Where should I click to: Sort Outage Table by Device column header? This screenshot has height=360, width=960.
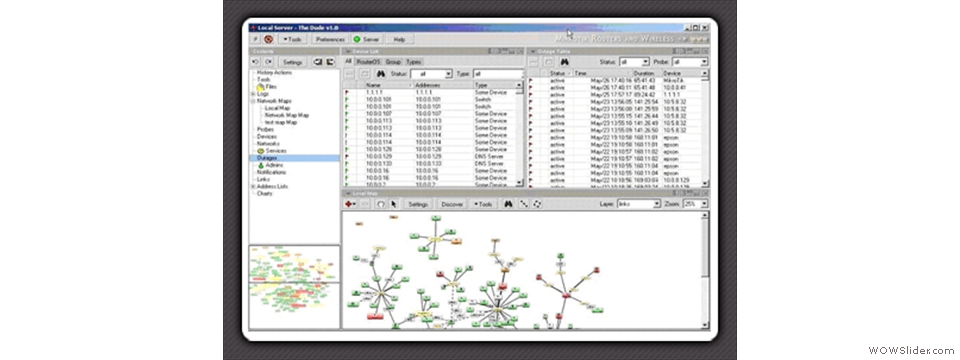tap(681, 73)
